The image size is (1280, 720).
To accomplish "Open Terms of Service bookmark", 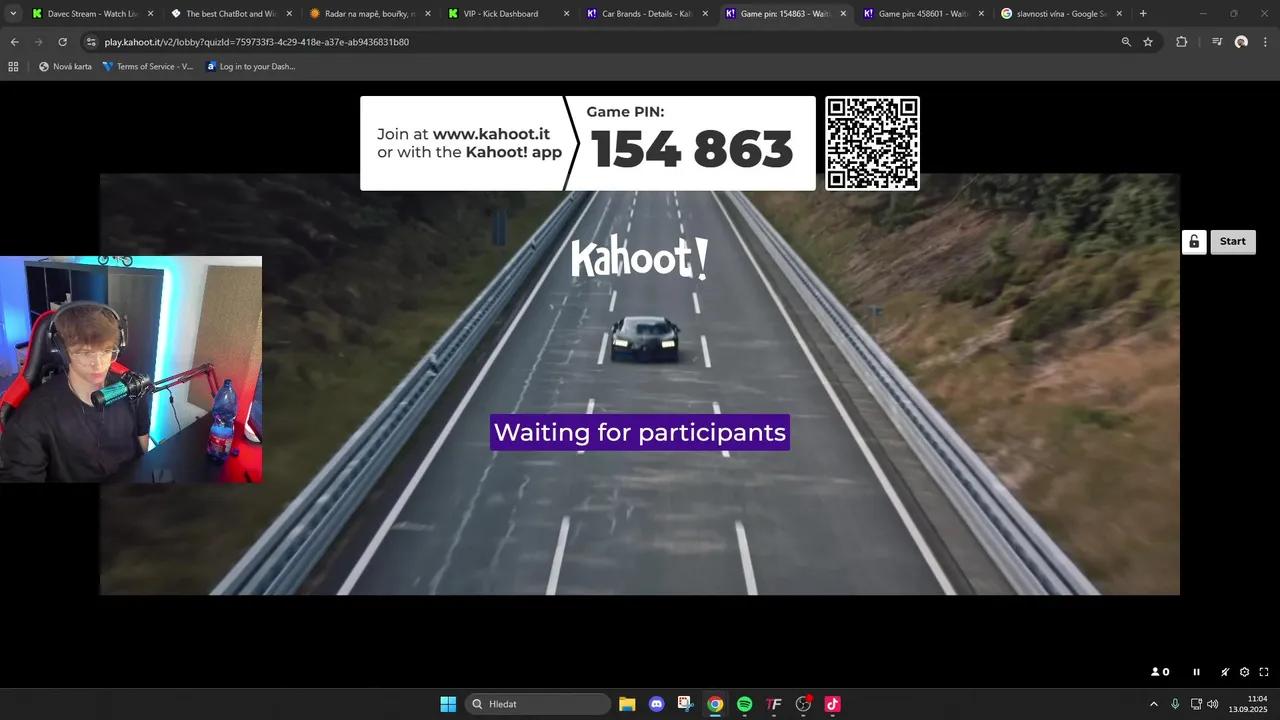I will [148, 67].
